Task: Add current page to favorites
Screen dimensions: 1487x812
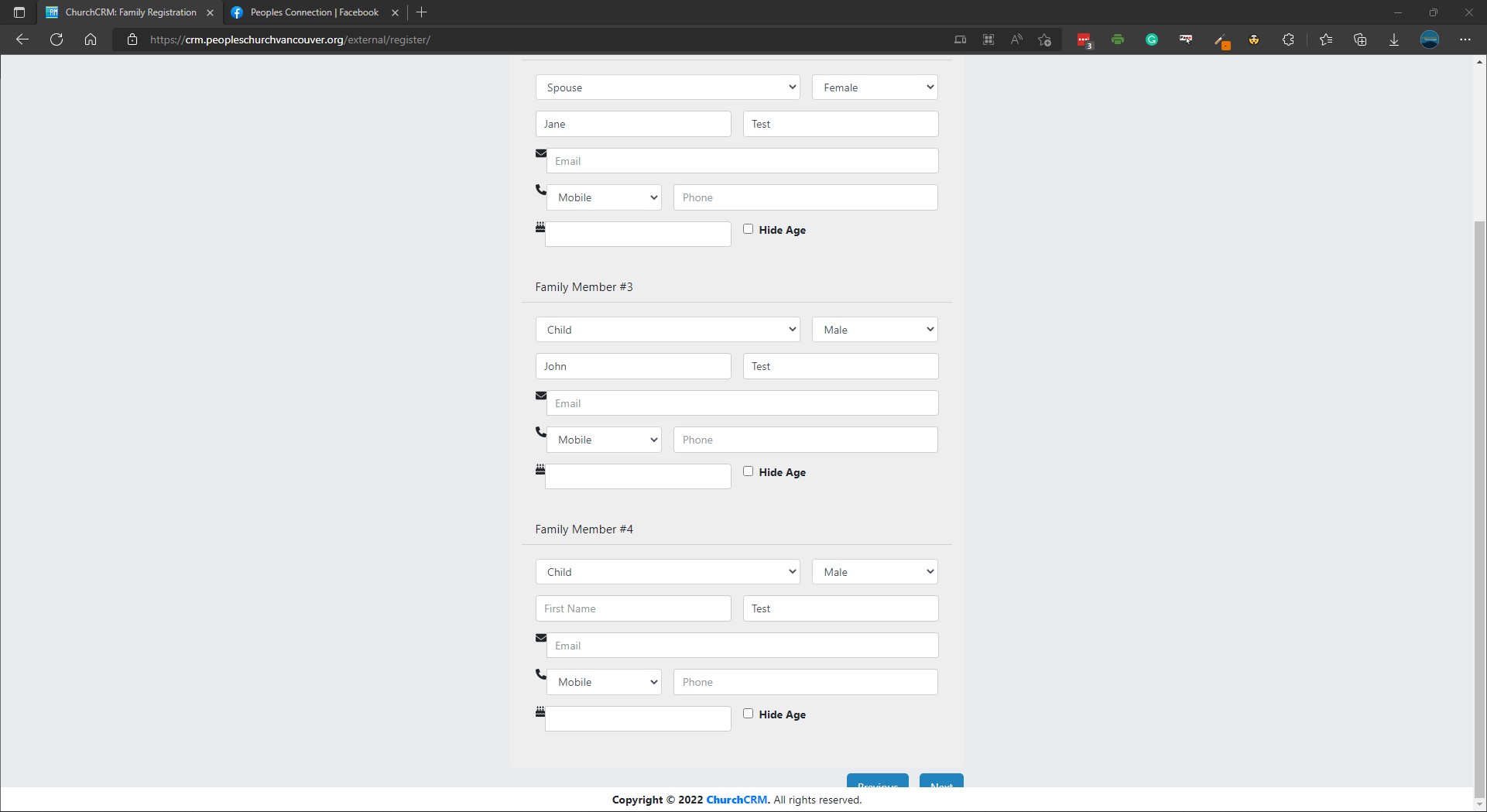Action: 1043,39
